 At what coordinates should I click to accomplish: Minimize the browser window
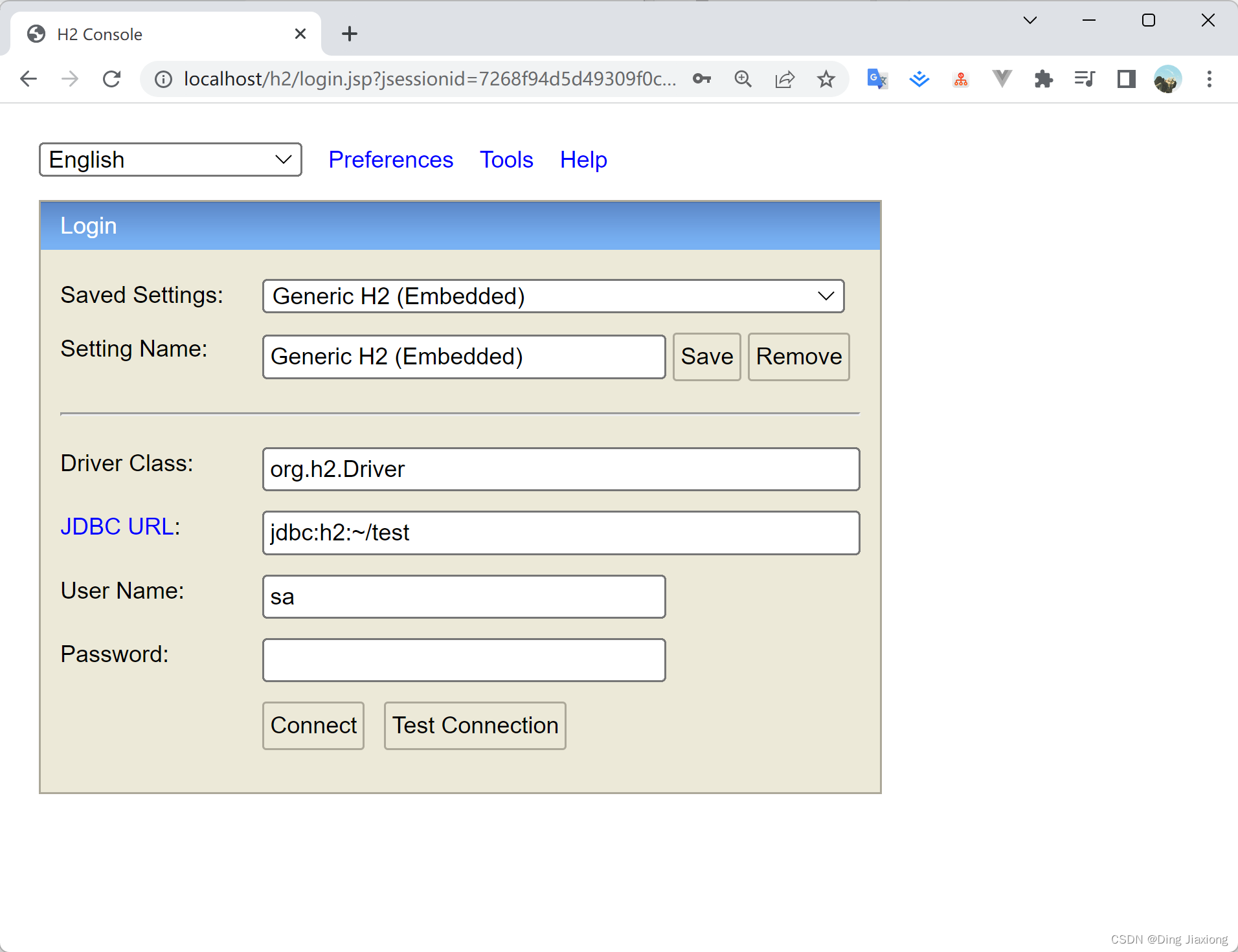(1089, 21)
